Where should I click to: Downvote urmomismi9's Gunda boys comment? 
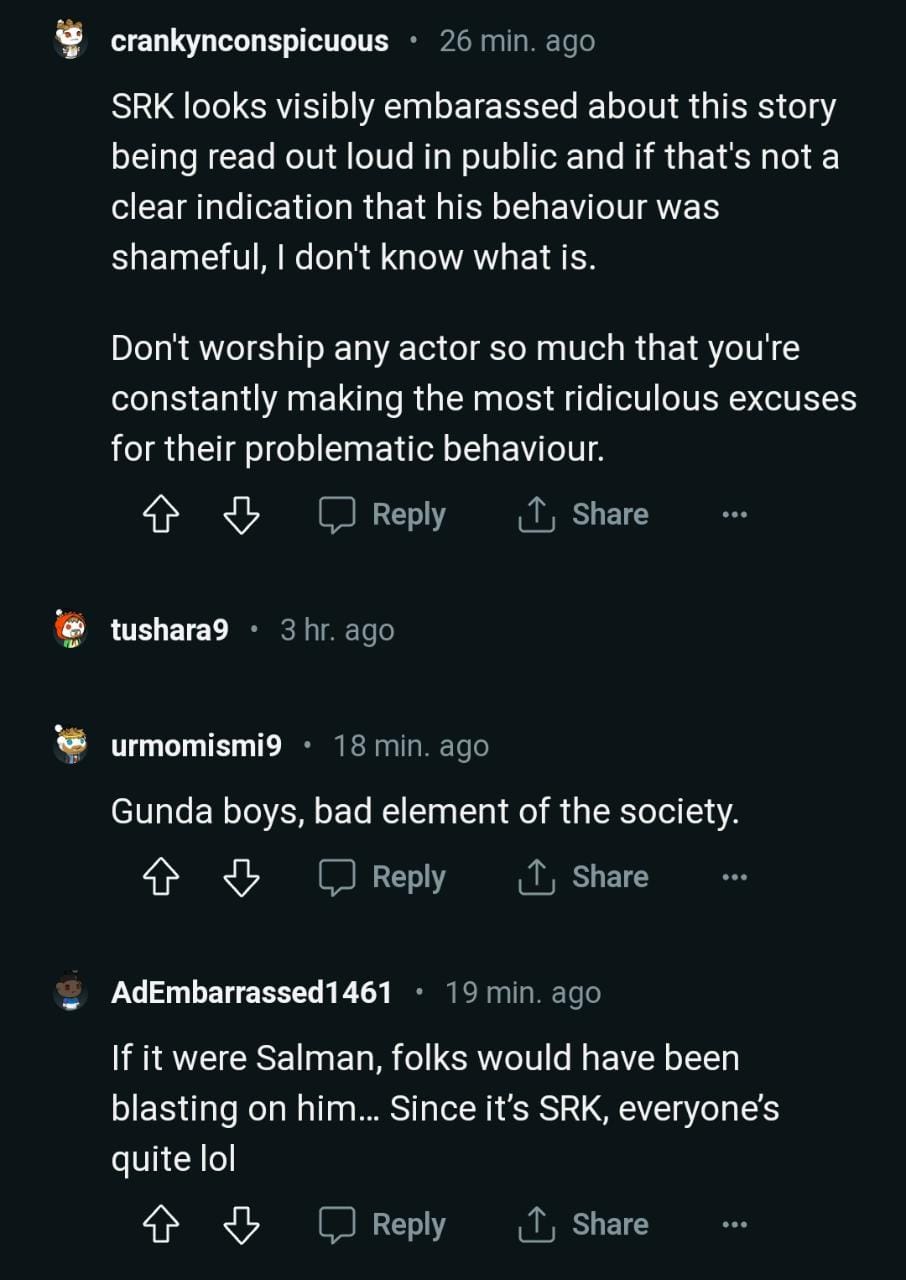[x=240, y=878]
